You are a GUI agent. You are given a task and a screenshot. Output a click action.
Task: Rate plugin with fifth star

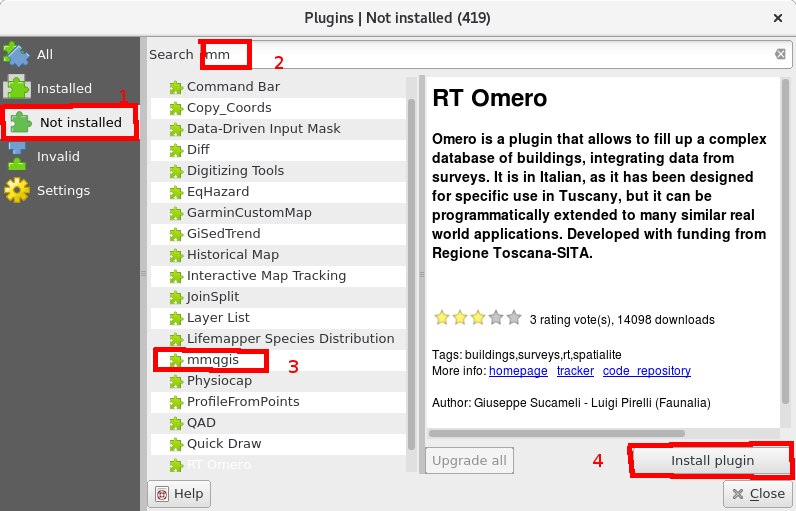click(x=514, y=318)
